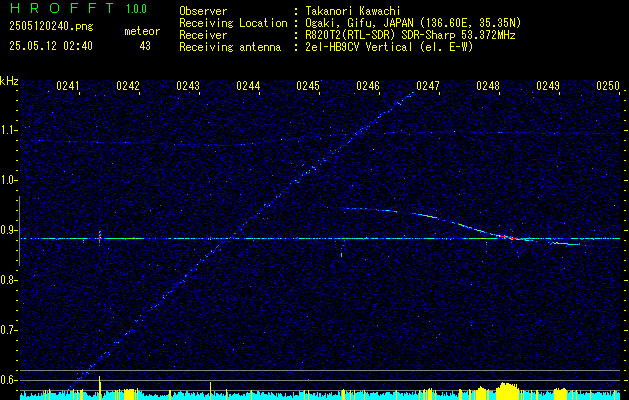The height and width of the screenshot is (400, 629).
Task: Click time axis marker 0241
Action: coord(68,85)
